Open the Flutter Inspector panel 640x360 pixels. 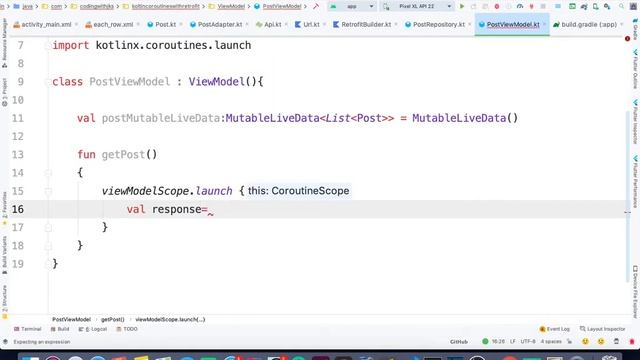[x=635, y=122]
